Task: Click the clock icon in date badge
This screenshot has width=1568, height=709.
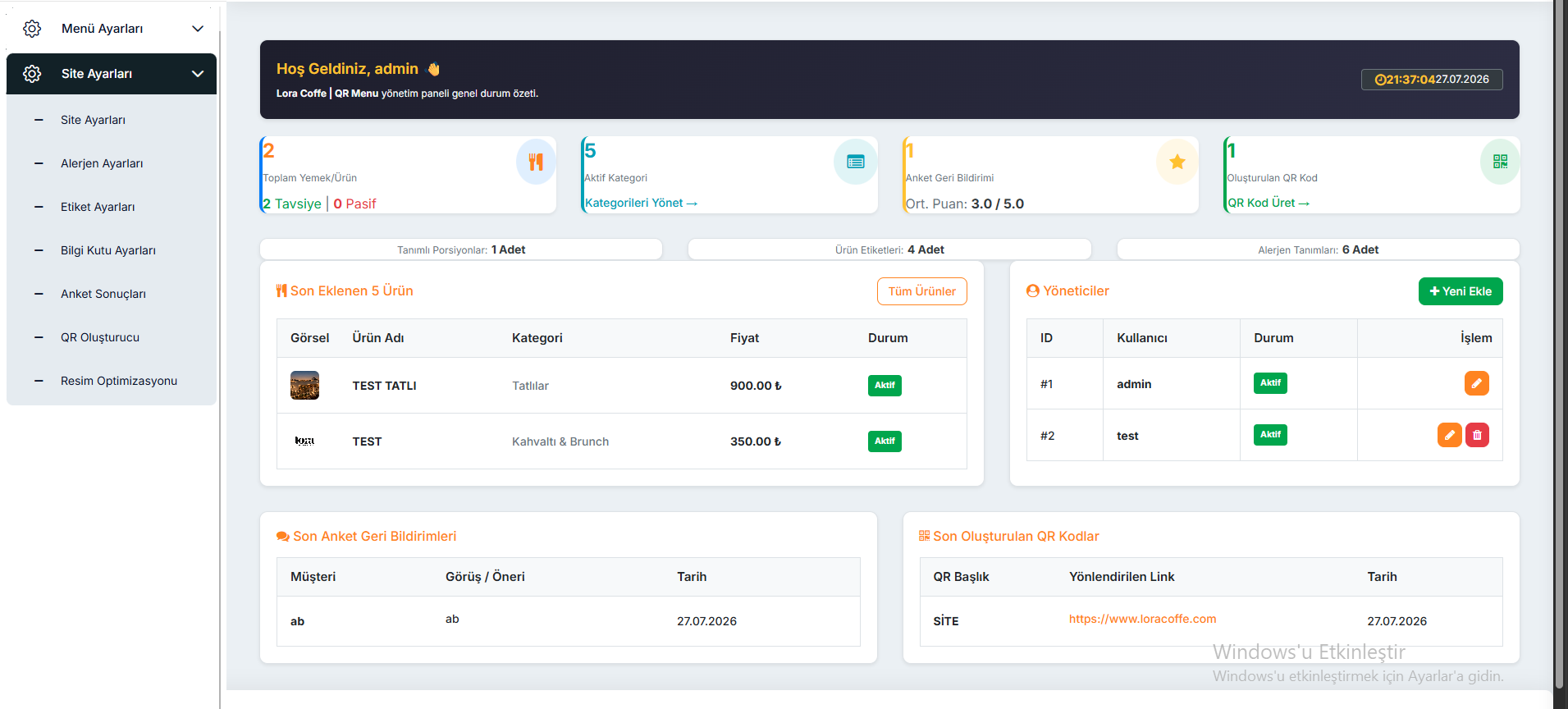Action: click(1380, 80)
